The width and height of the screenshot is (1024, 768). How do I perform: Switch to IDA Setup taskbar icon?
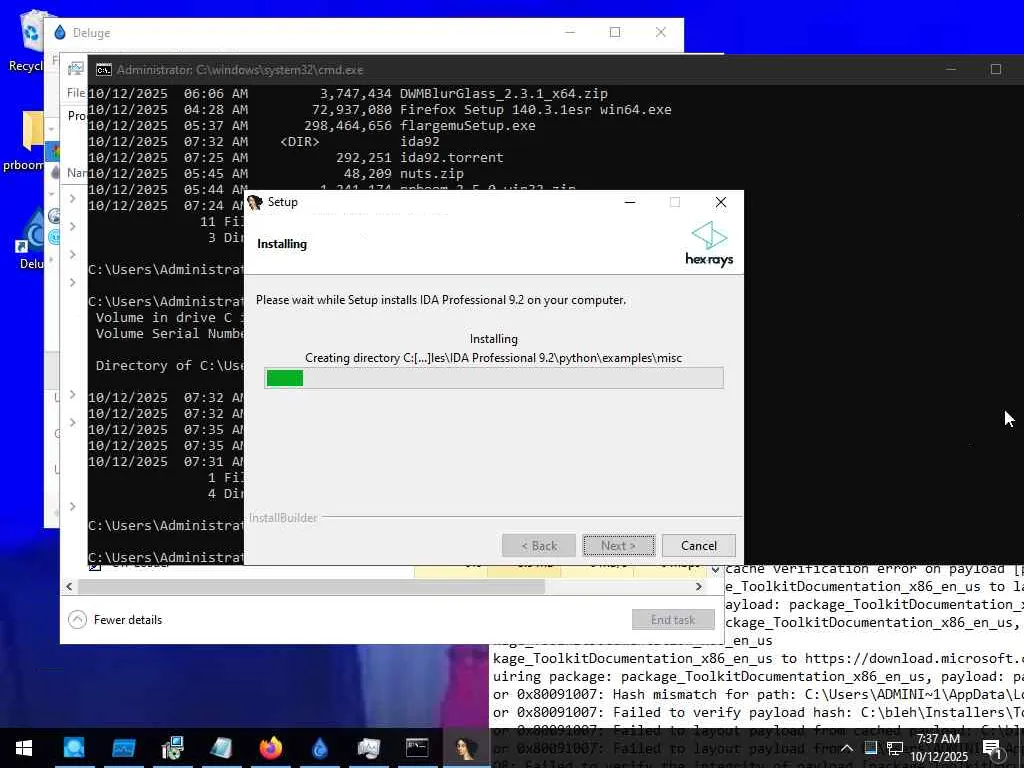pyautogui.click(x=466, y=748)
